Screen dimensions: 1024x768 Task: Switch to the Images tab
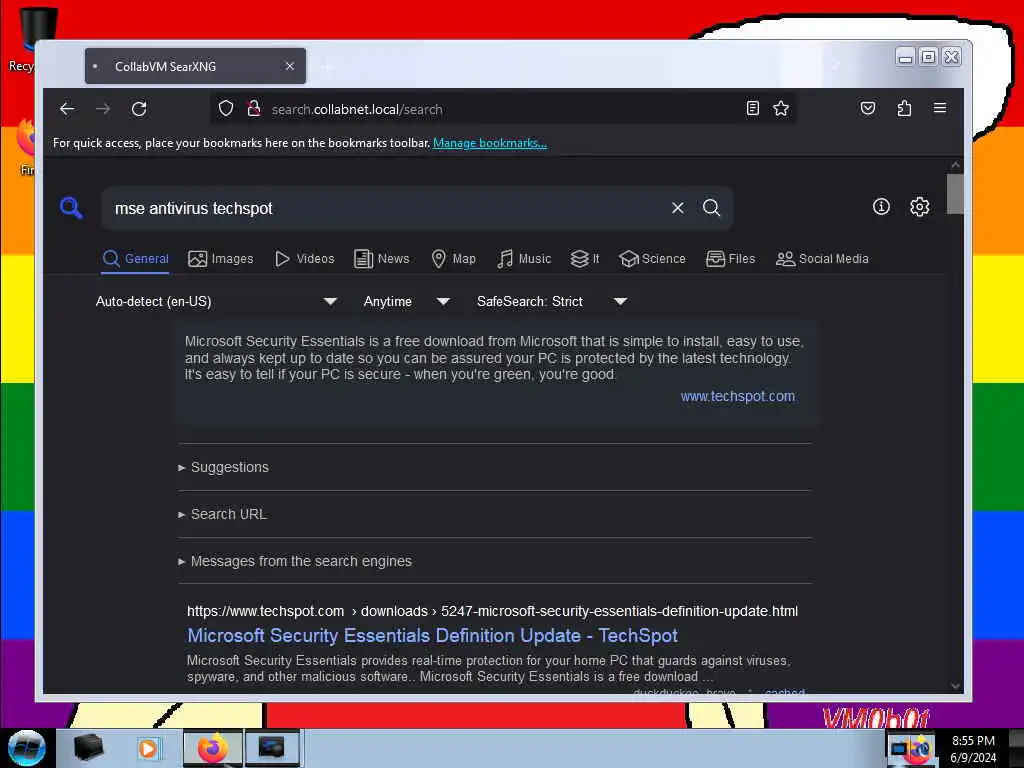pos(221,259)
